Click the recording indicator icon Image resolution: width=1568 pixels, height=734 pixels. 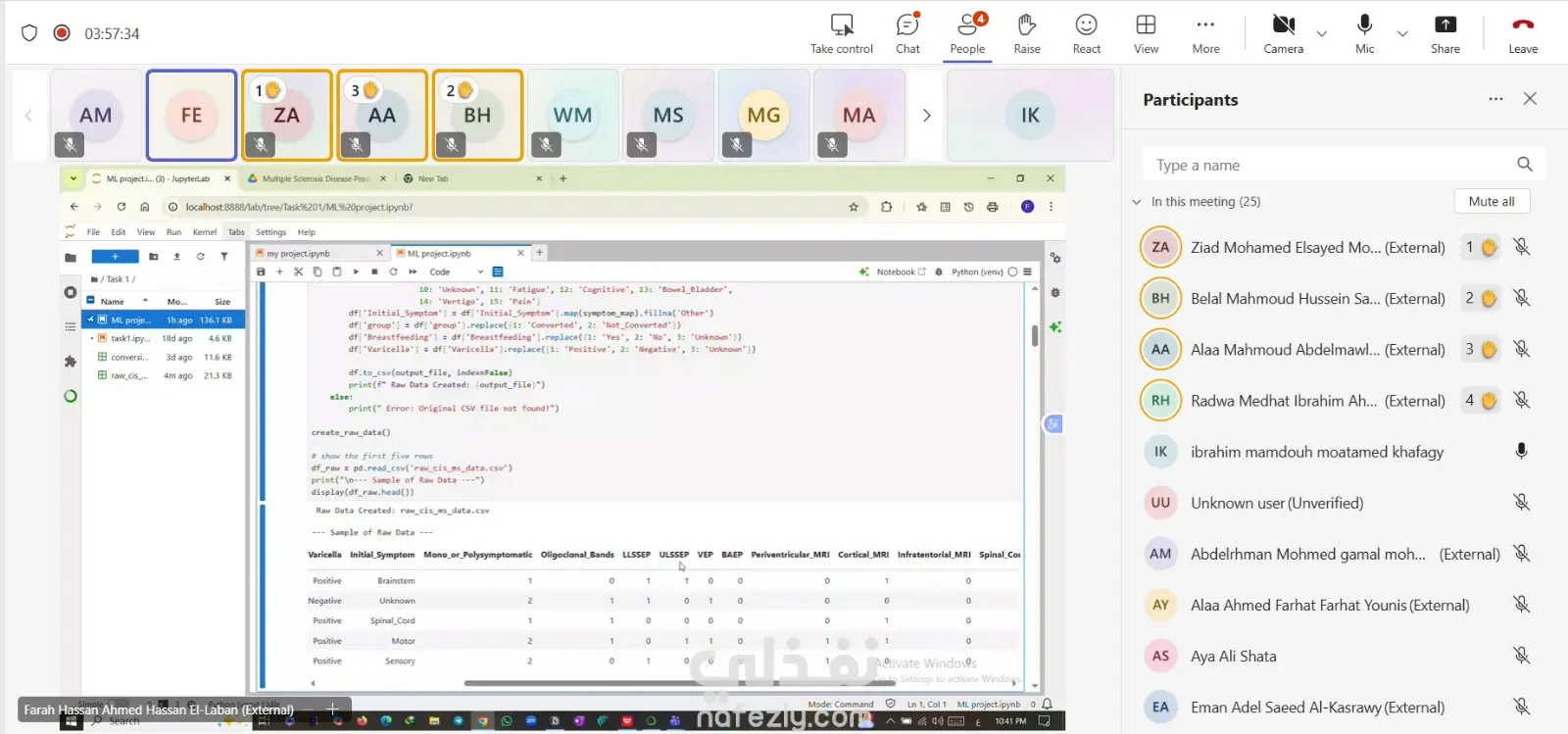point(62,33)
